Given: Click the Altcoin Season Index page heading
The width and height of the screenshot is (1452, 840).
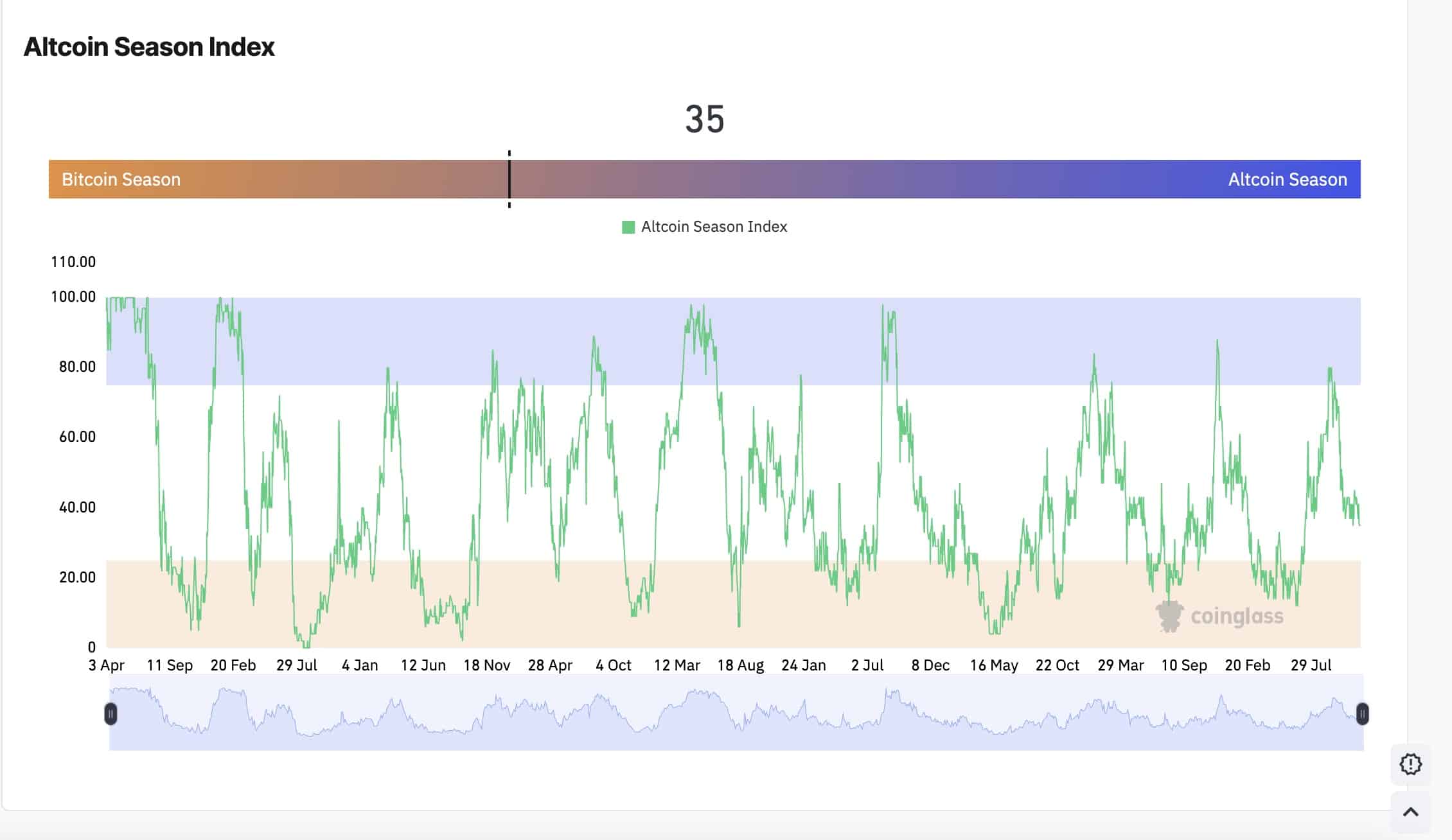Looking at the screenshot, I should (x=149, y=47).
